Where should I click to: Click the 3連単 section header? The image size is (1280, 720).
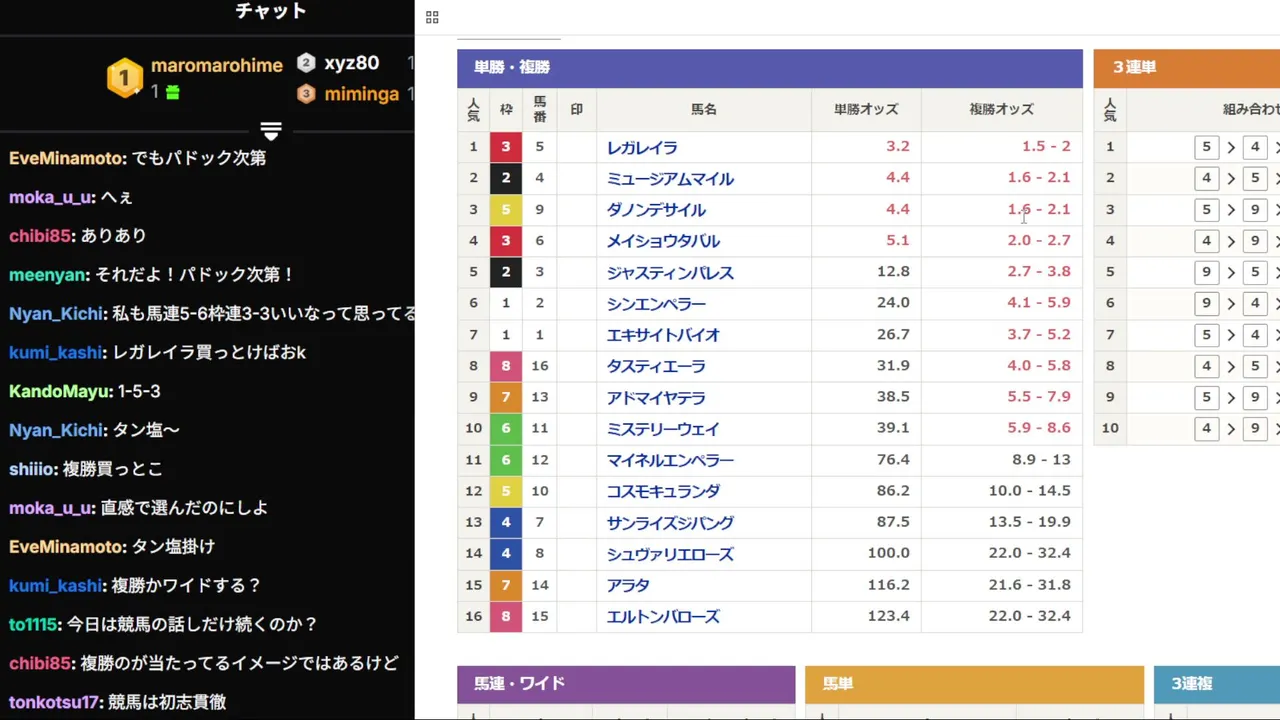coord(1186,68)
